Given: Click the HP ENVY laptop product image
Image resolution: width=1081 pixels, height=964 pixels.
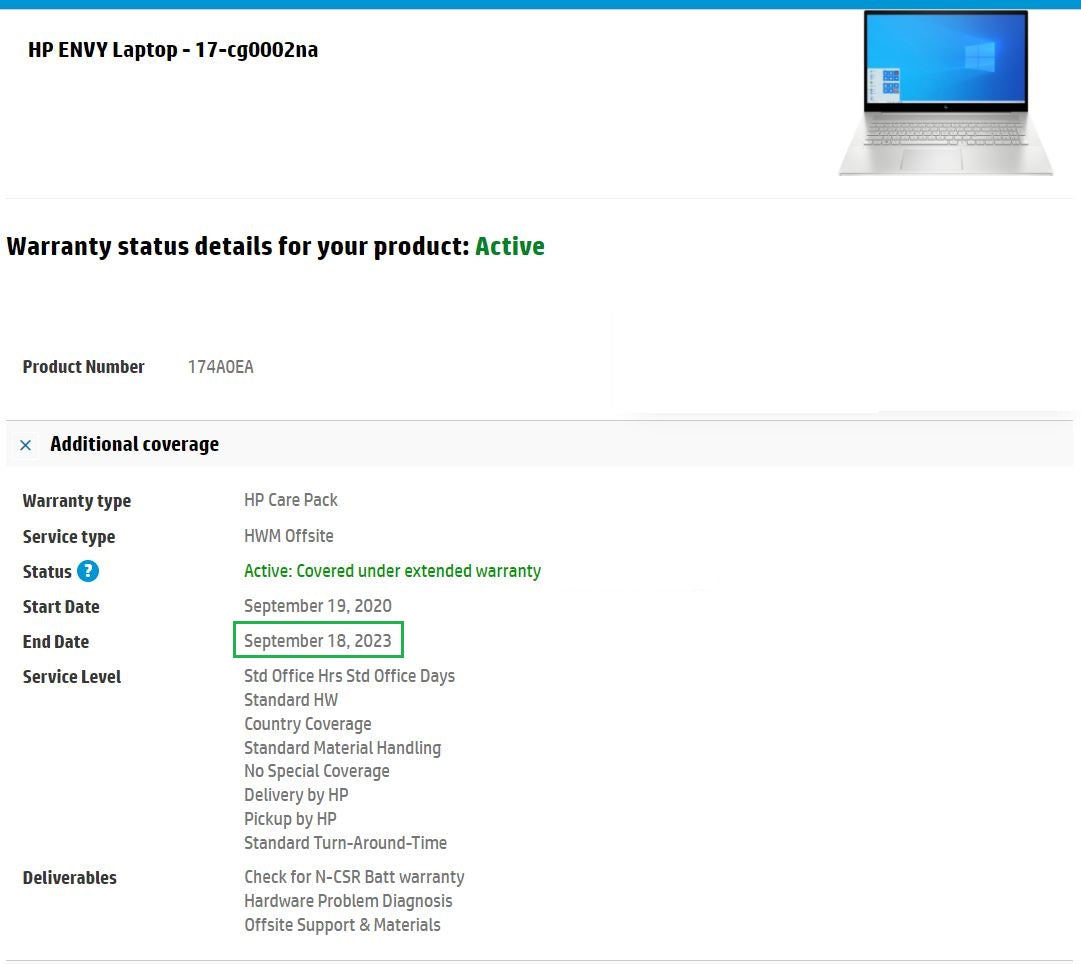Looking at the screenshot, I should tap(944, 94).
